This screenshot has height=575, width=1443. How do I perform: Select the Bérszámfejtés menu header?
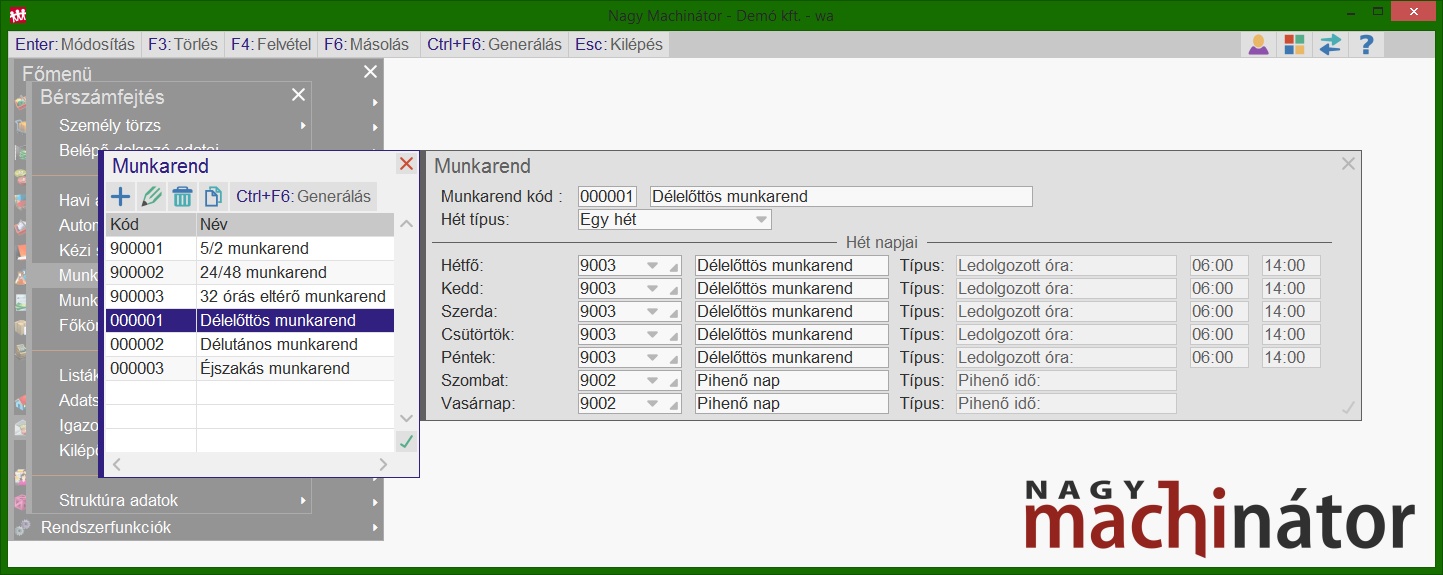tap(102, 97)
